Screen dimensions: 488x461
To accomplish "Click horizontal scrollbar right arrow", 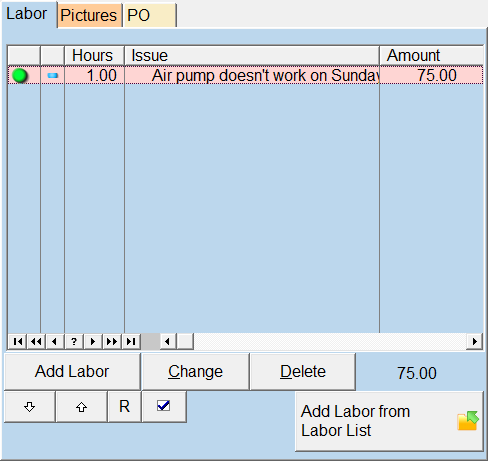I will [x=475, y=341].
